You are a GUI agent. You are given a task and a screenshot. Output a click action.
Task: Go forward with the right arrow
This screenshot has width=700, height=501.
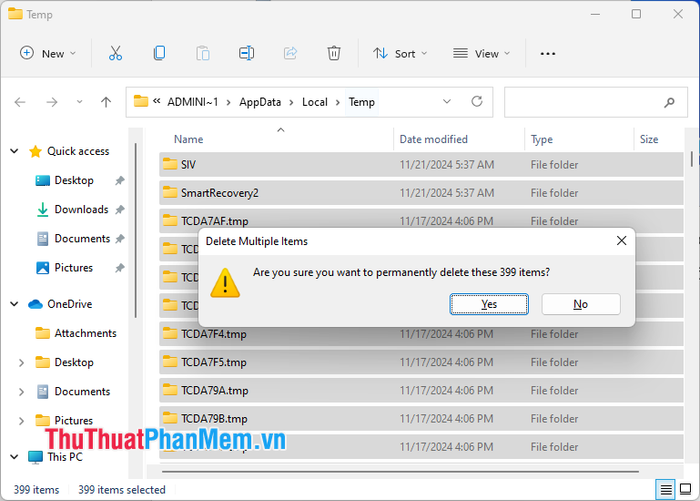pos(52,102)
